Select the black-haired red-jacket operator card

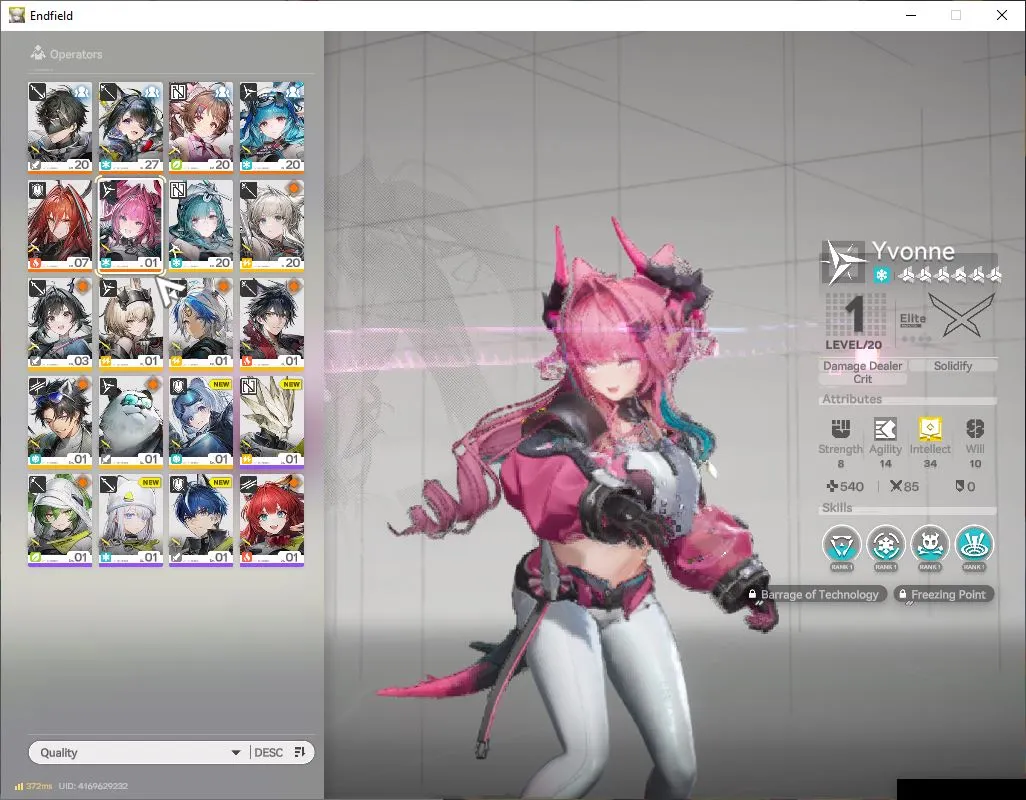coord(272,323)
